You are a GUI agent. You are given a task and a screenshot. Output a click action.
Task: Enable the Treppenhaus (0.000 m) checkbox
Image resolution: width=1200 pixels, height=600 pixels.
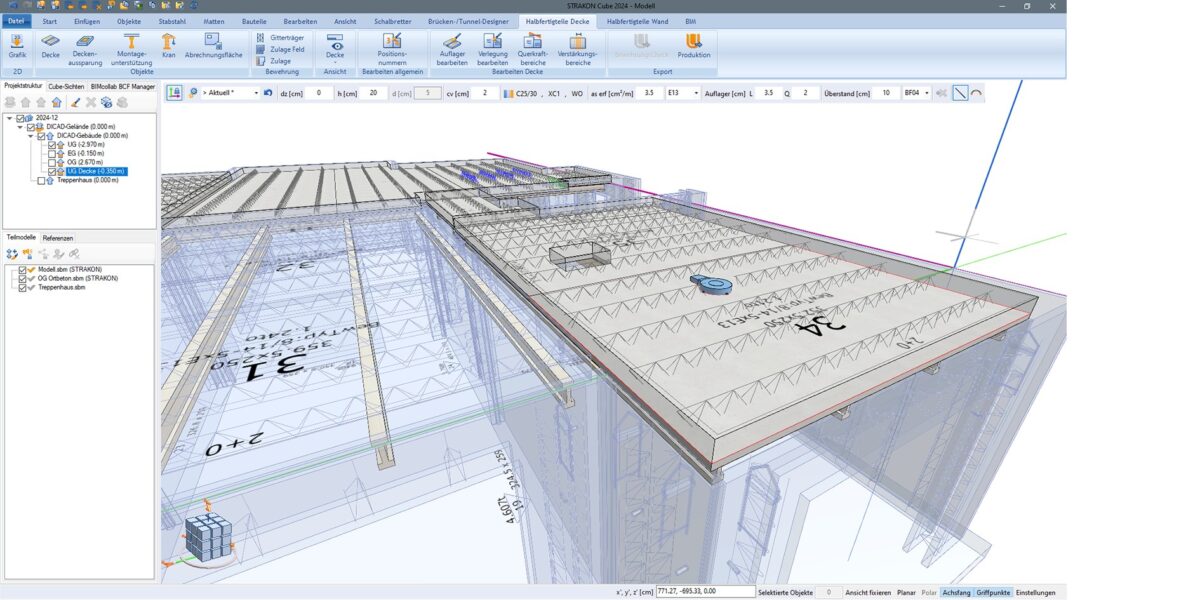41,181
